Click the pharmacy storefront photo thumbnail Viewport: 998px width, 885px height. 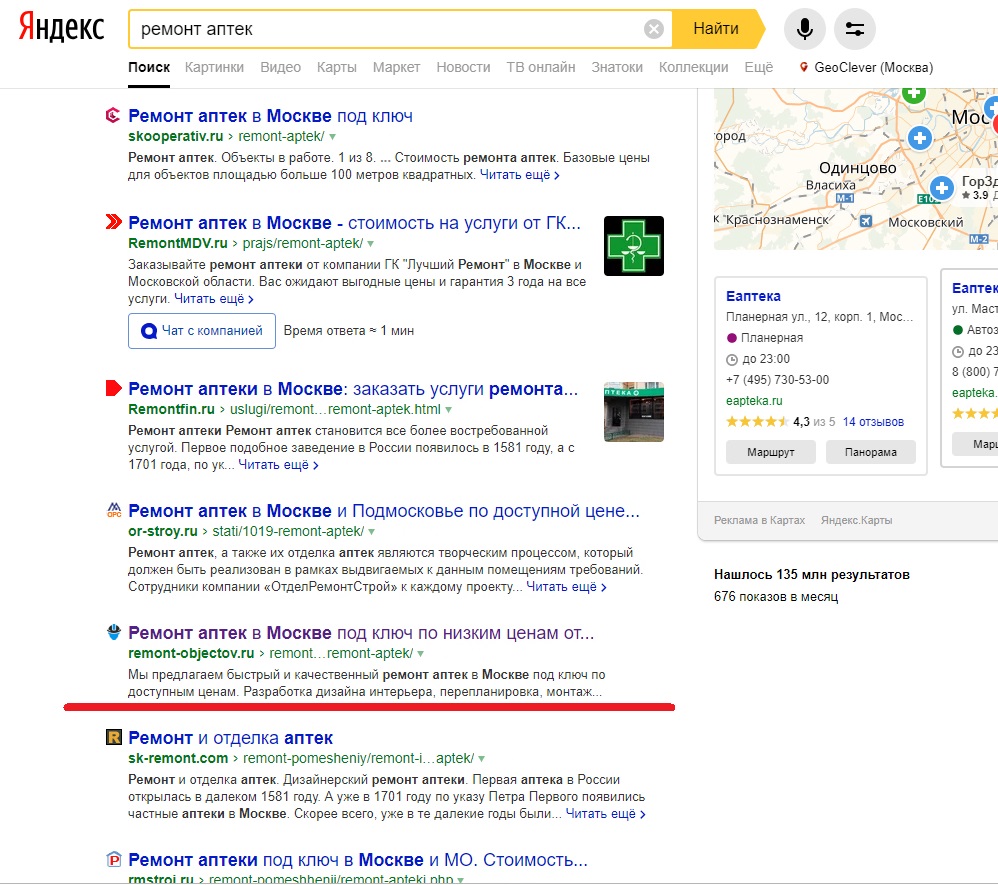[x=634, y=412]
